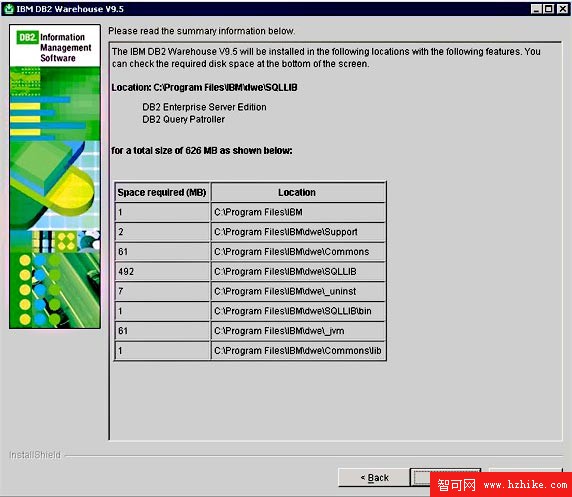Select cell C:\Program Files\IBM\dwe\_uninst
572x497 pixels.
pos(298,291)
